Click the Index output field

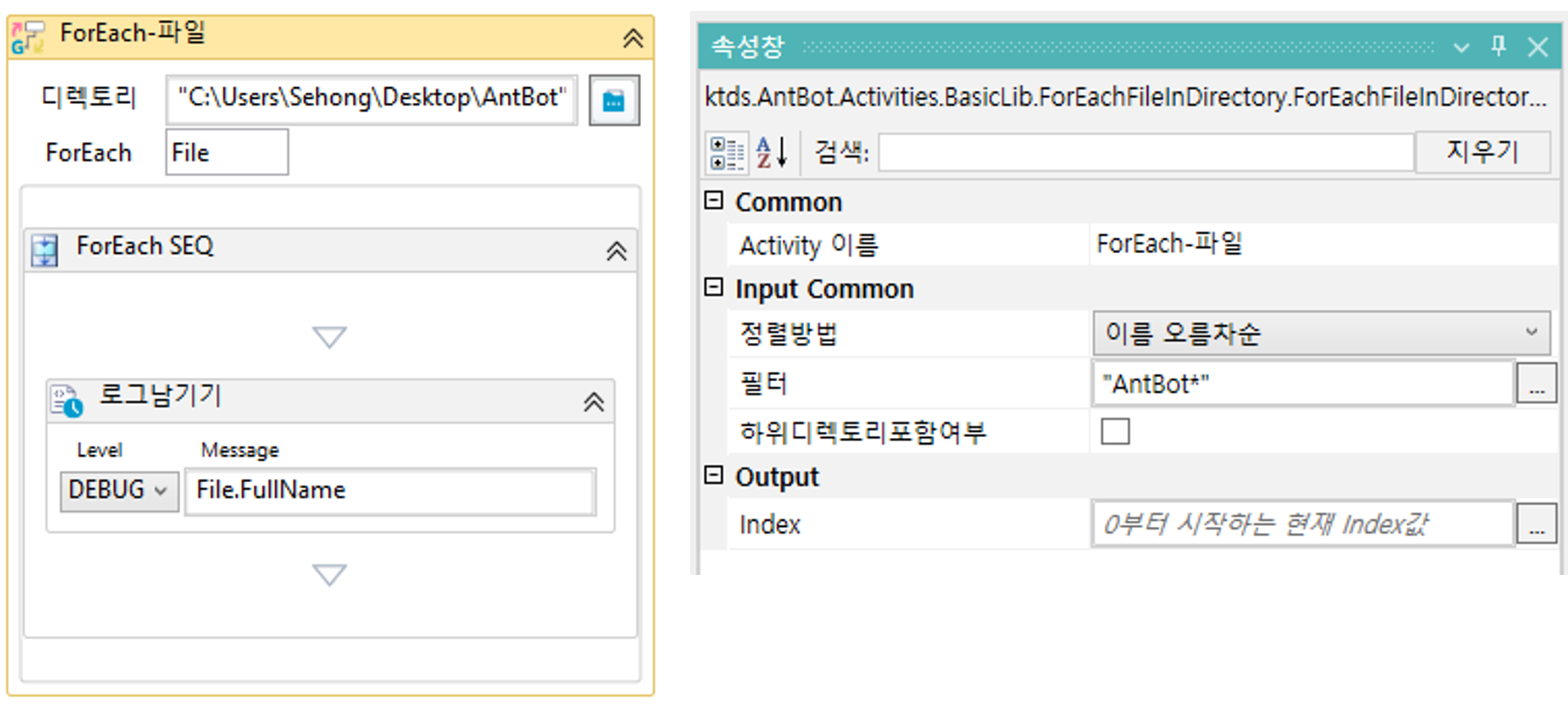tap(1303, 524)
